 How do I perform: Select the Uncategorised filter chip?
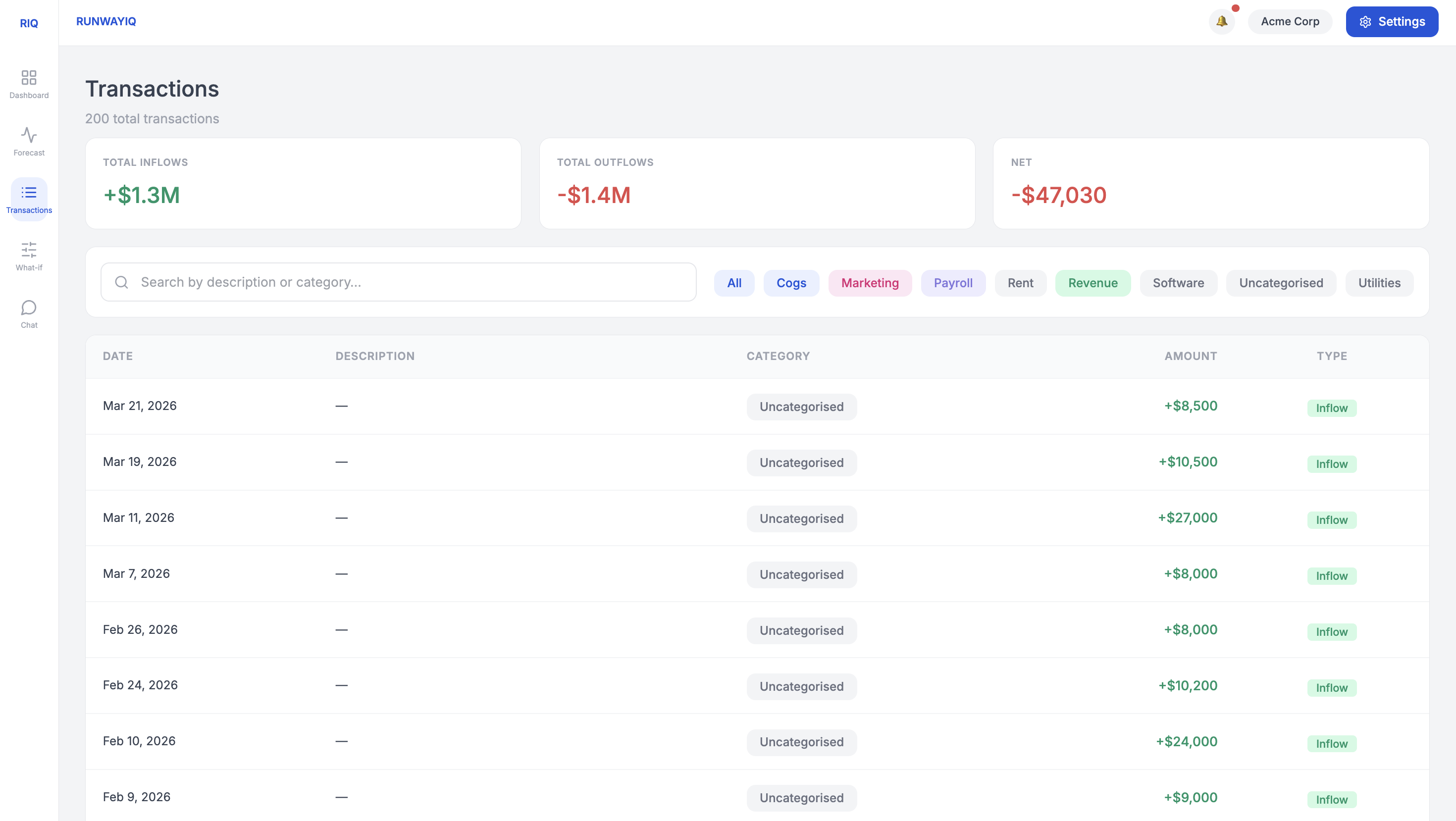pyautogui.click(x=1280, y=283)
